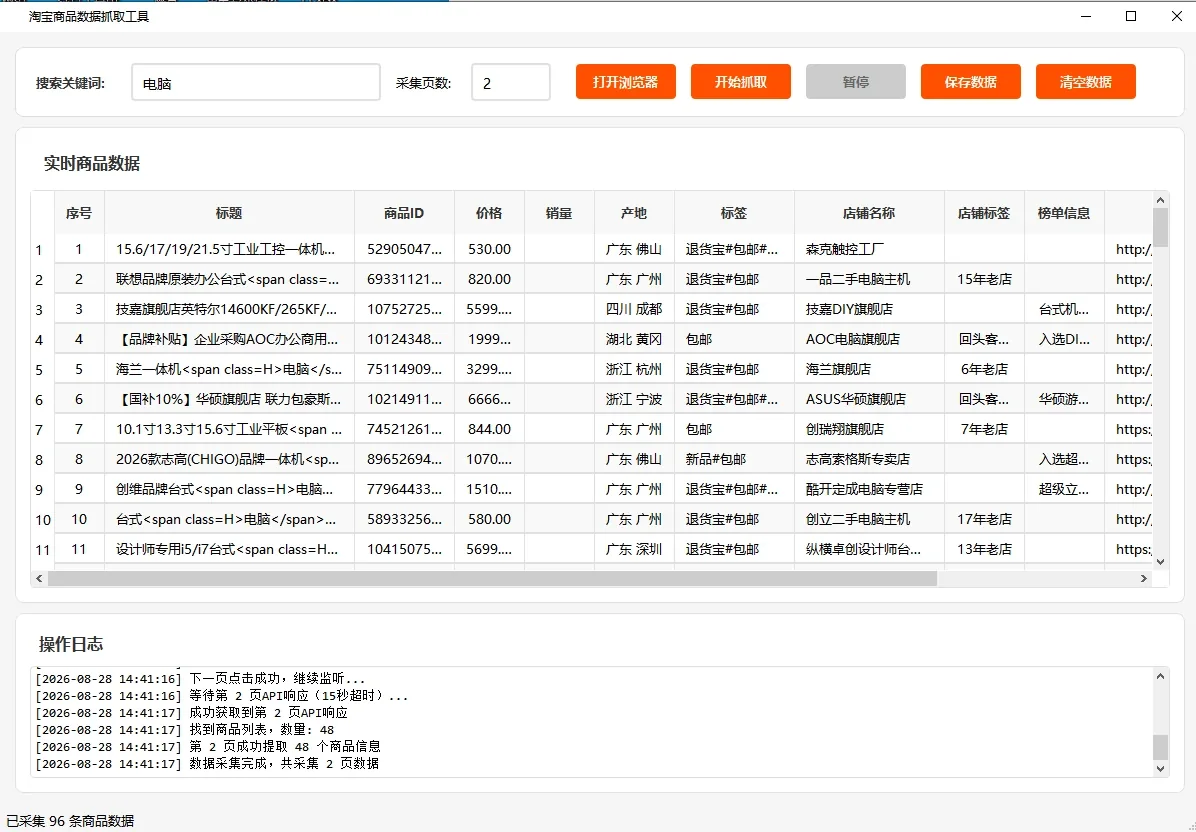Screen dimensions: 1196x832
Task: Focus the 搜索关键词 input field
Action: [256, 82]
